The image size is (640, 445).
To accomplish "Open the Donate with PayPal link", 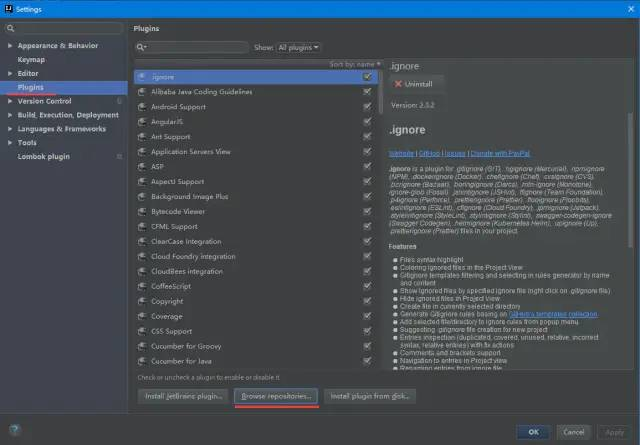I will click(500, 154).
